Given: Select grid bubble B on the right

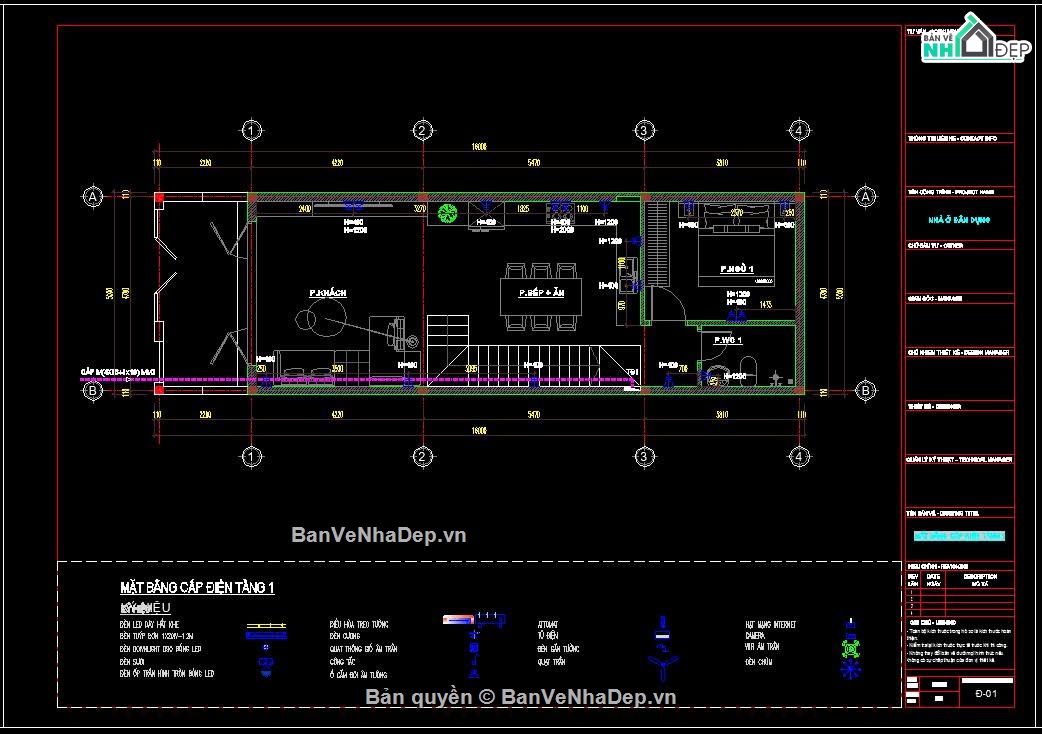Looking at the screenshot, I should coord(865,391).
